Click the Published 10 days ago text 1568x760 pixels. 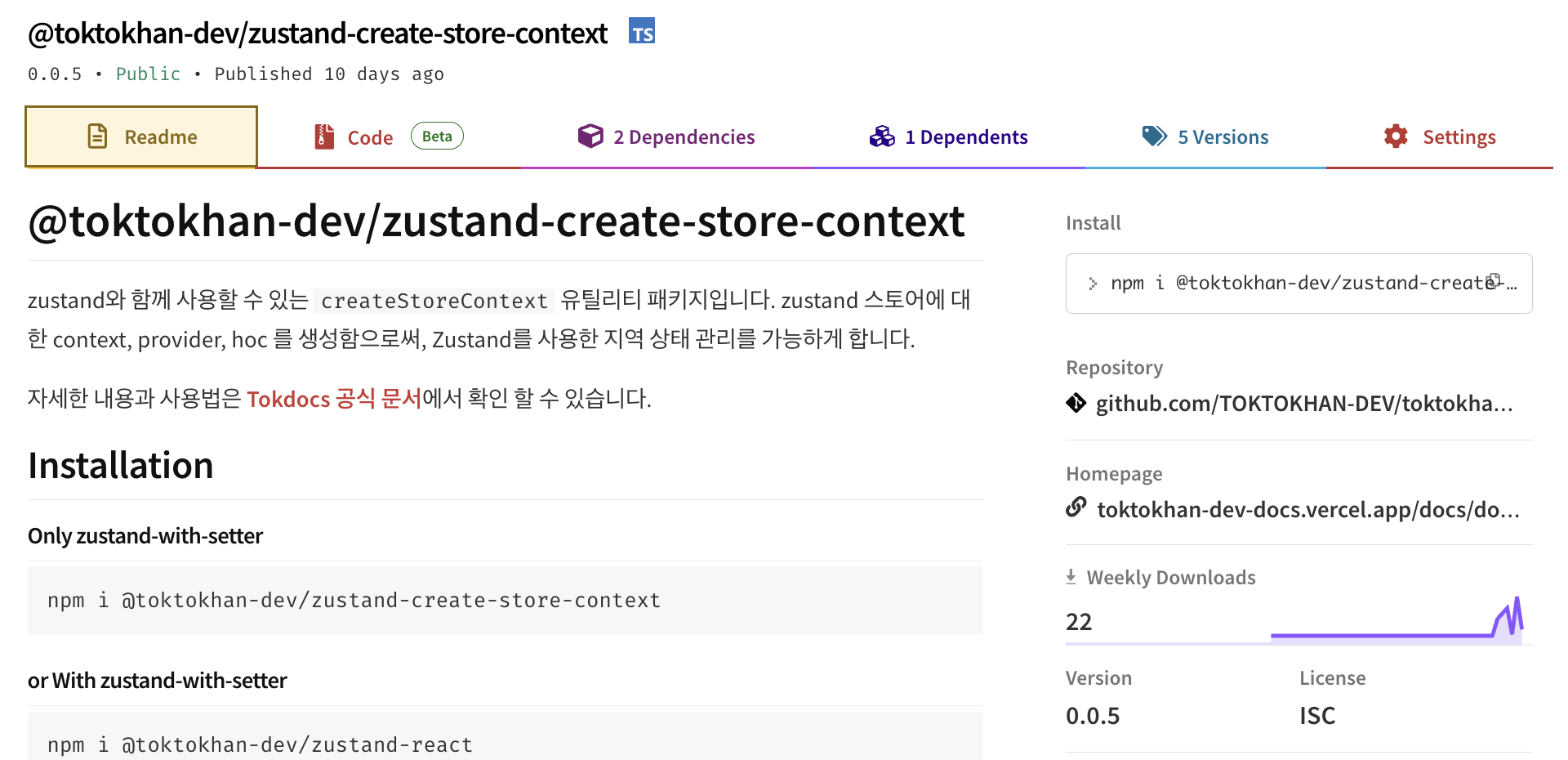coord(329,74)
